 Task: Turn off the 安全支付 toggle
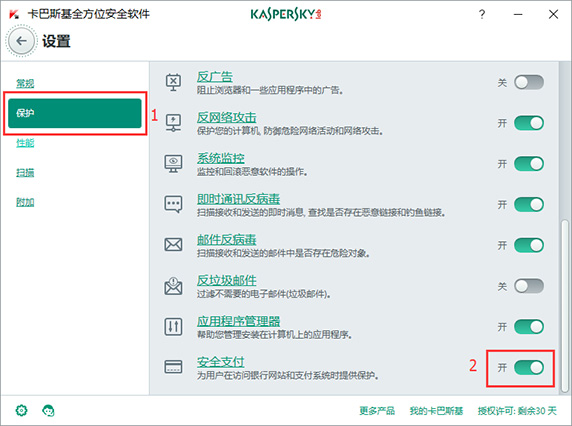click(529, 367)
